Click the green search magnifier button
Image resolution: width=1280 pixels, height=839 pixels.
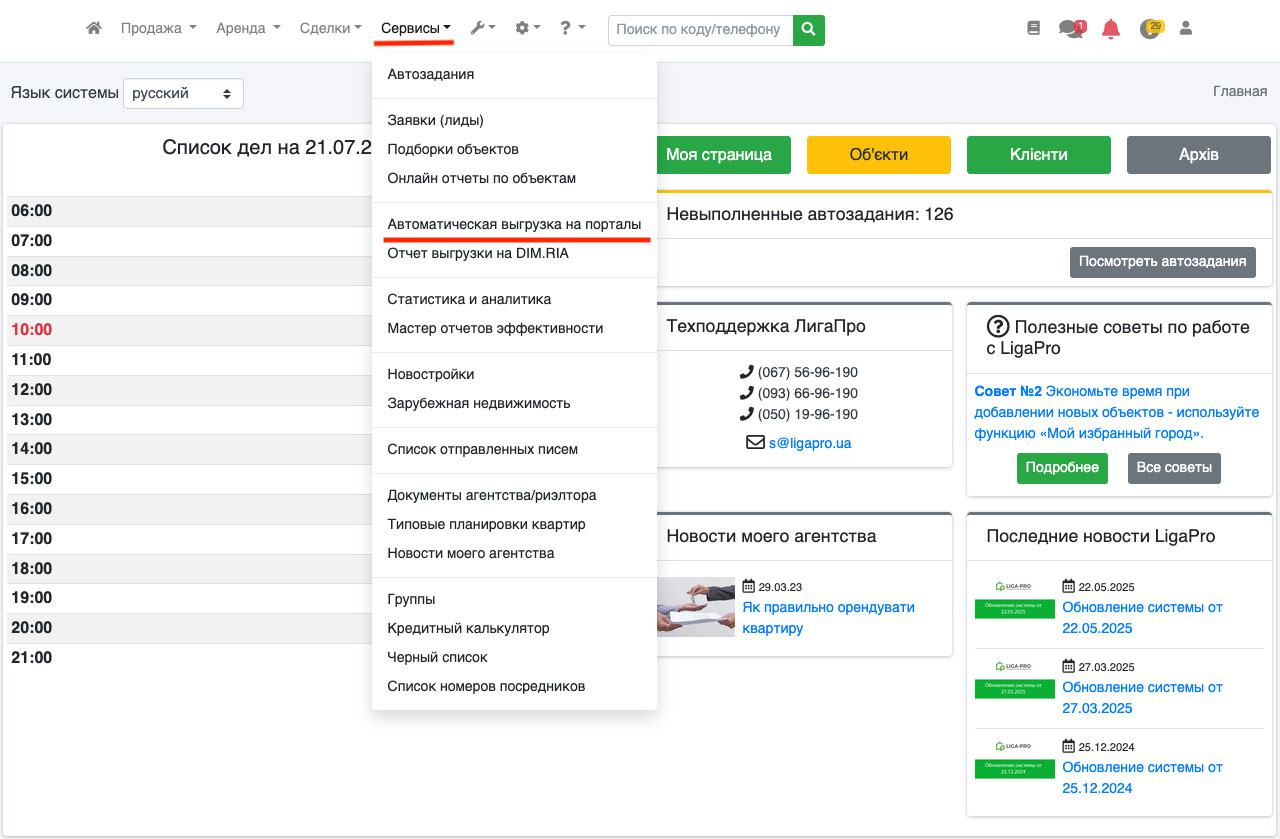click(x=808, y=29)
